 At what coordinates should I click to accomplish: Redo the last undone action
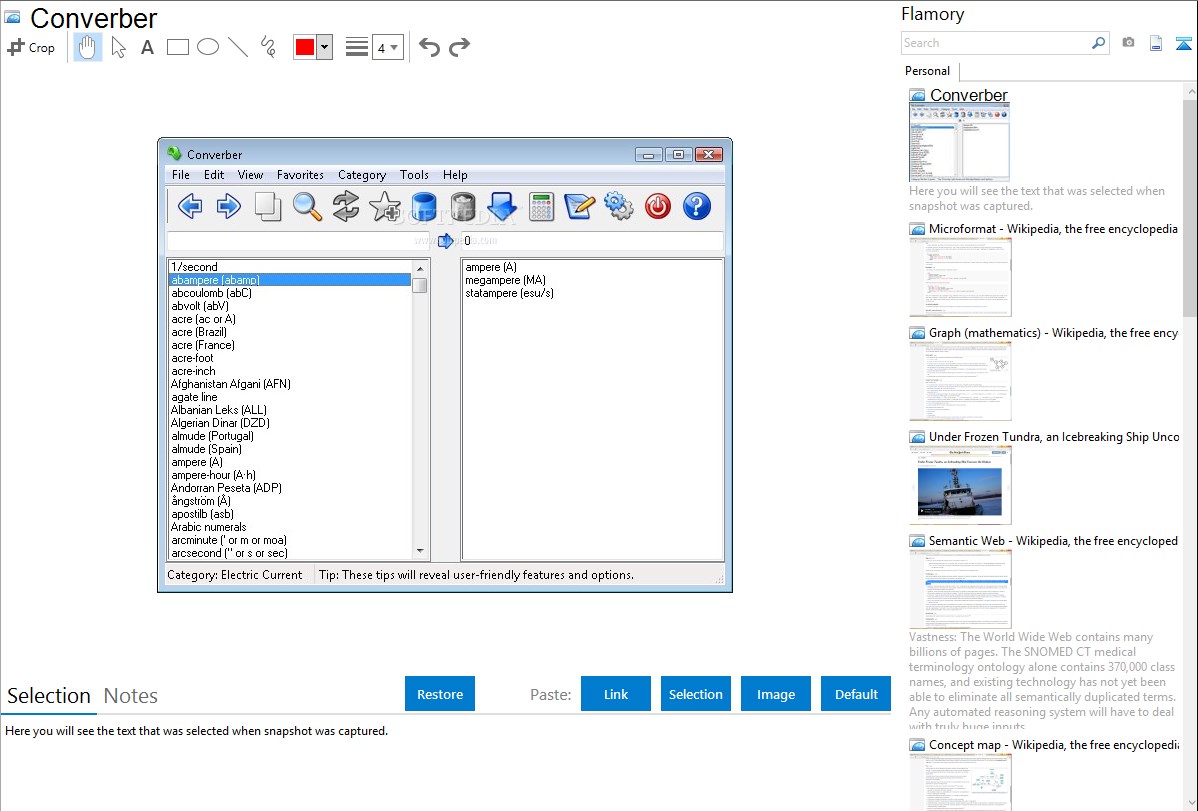(x=459, y=47)
